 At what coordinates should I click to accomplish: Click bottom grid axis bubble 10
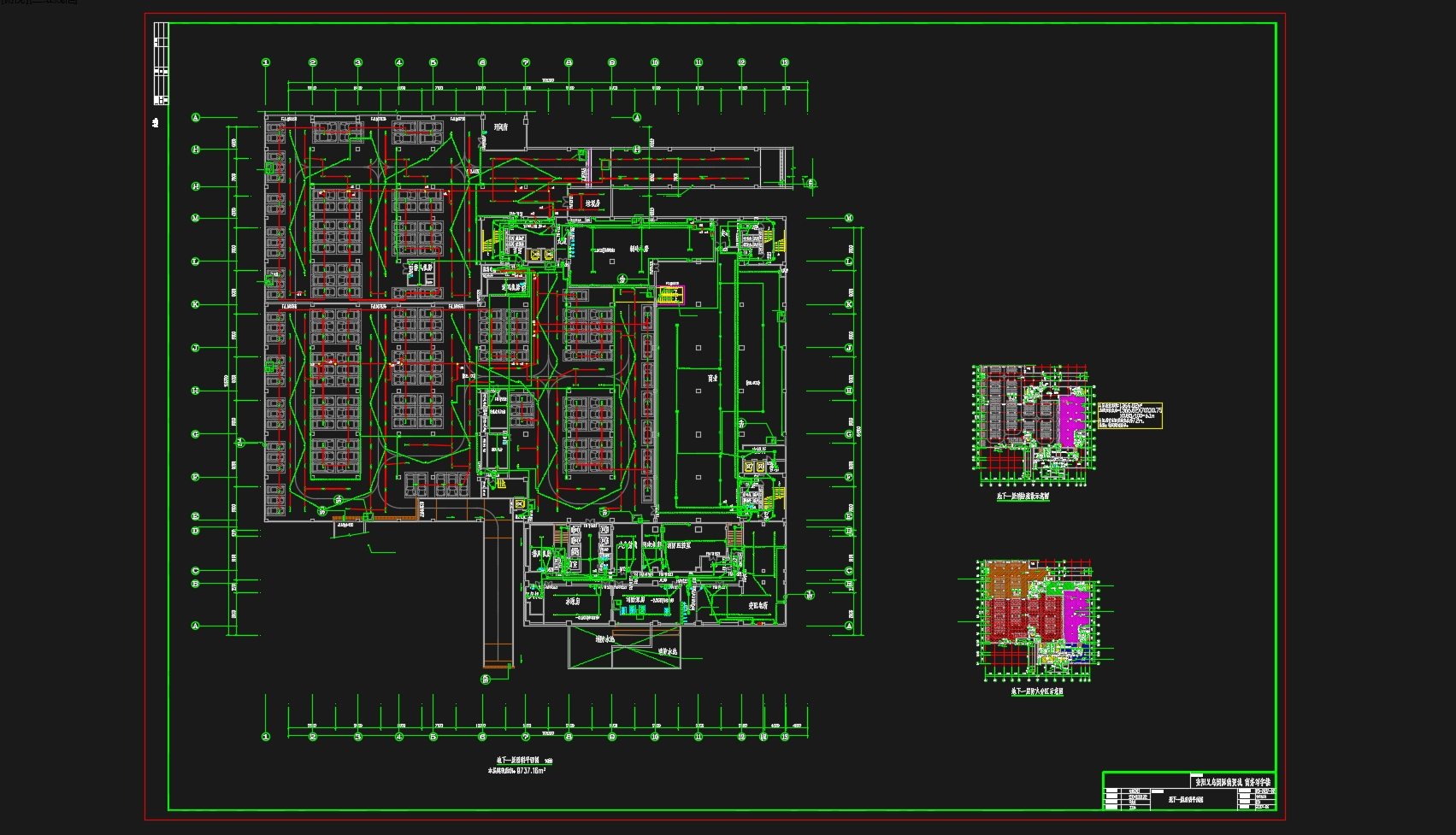click(655, 737)
